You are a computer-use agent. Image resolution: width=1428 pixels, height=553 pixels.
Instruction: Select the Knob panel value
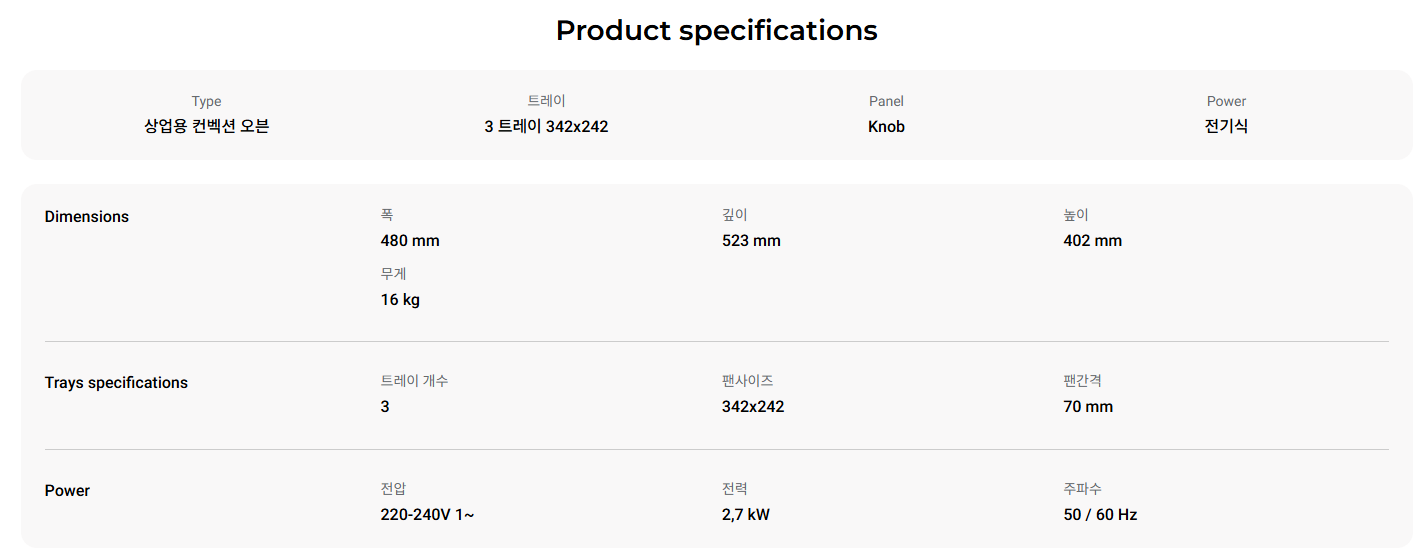click(x=886, y=127)
